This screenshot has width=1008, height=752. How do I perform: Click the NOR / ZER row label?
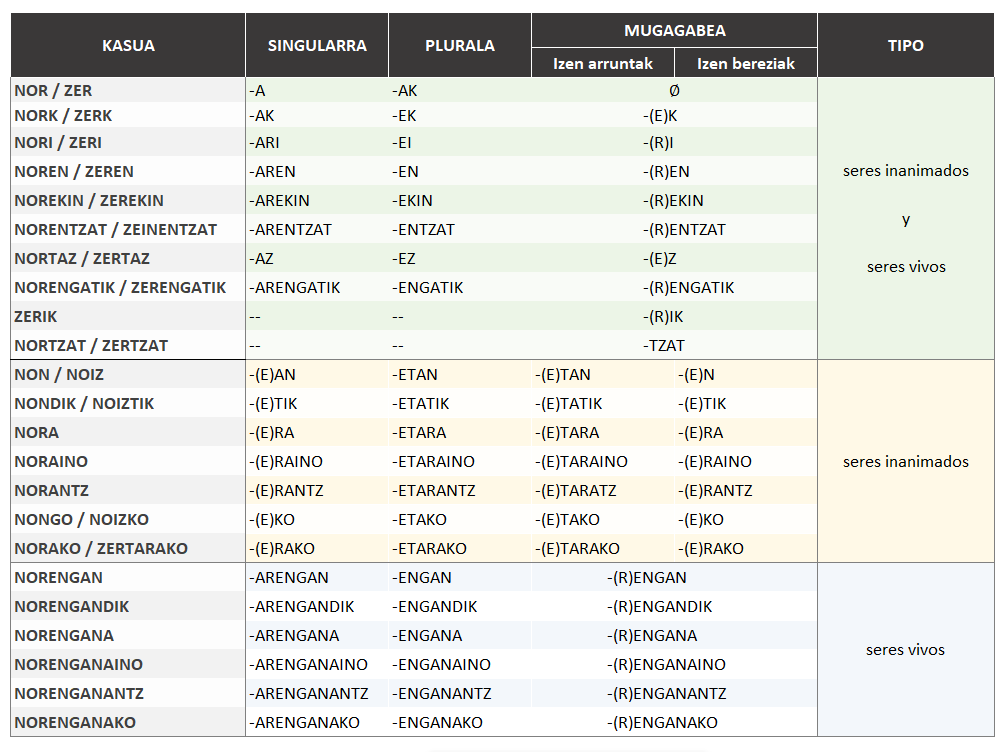point(53,90)
